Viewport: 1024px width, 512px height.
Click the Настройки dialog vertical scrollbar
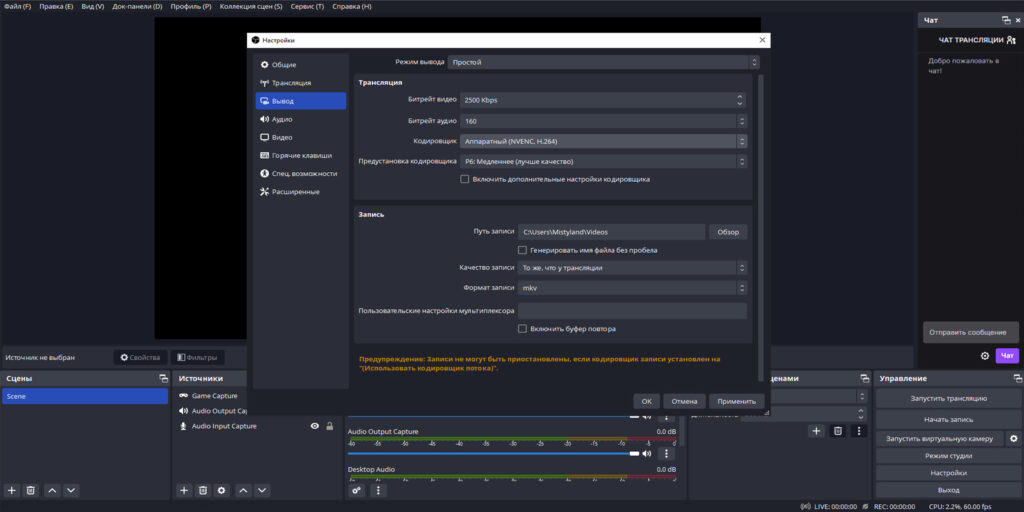pyautogui.click(x=760, y=227)
